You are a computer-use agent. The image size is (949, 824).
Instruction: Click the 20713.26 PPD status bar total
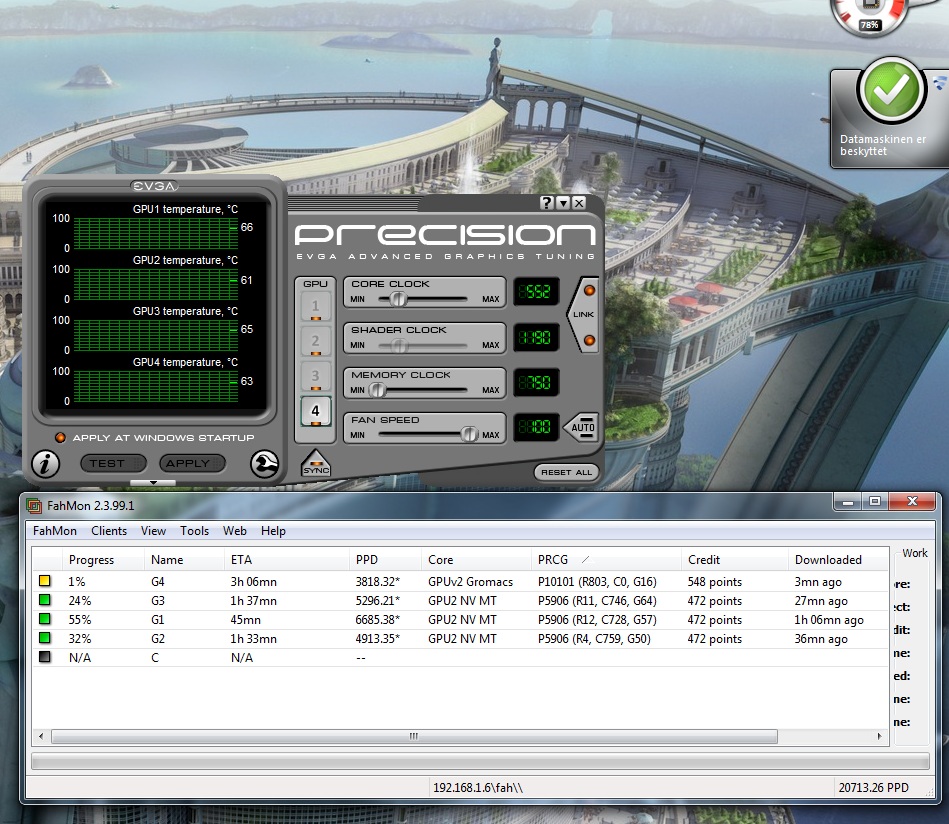pos(873,787)
